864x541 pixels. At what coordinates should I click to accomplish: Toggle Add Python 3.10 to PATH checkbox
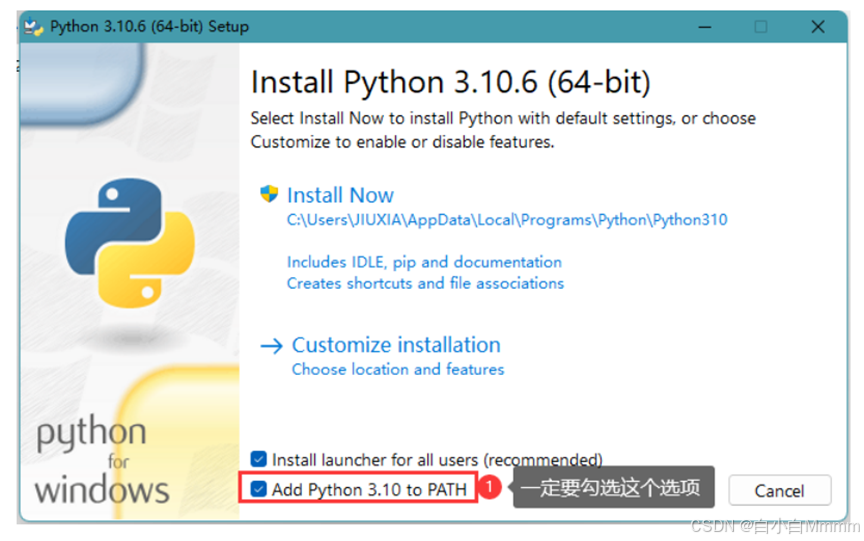(x=258, y=489)
